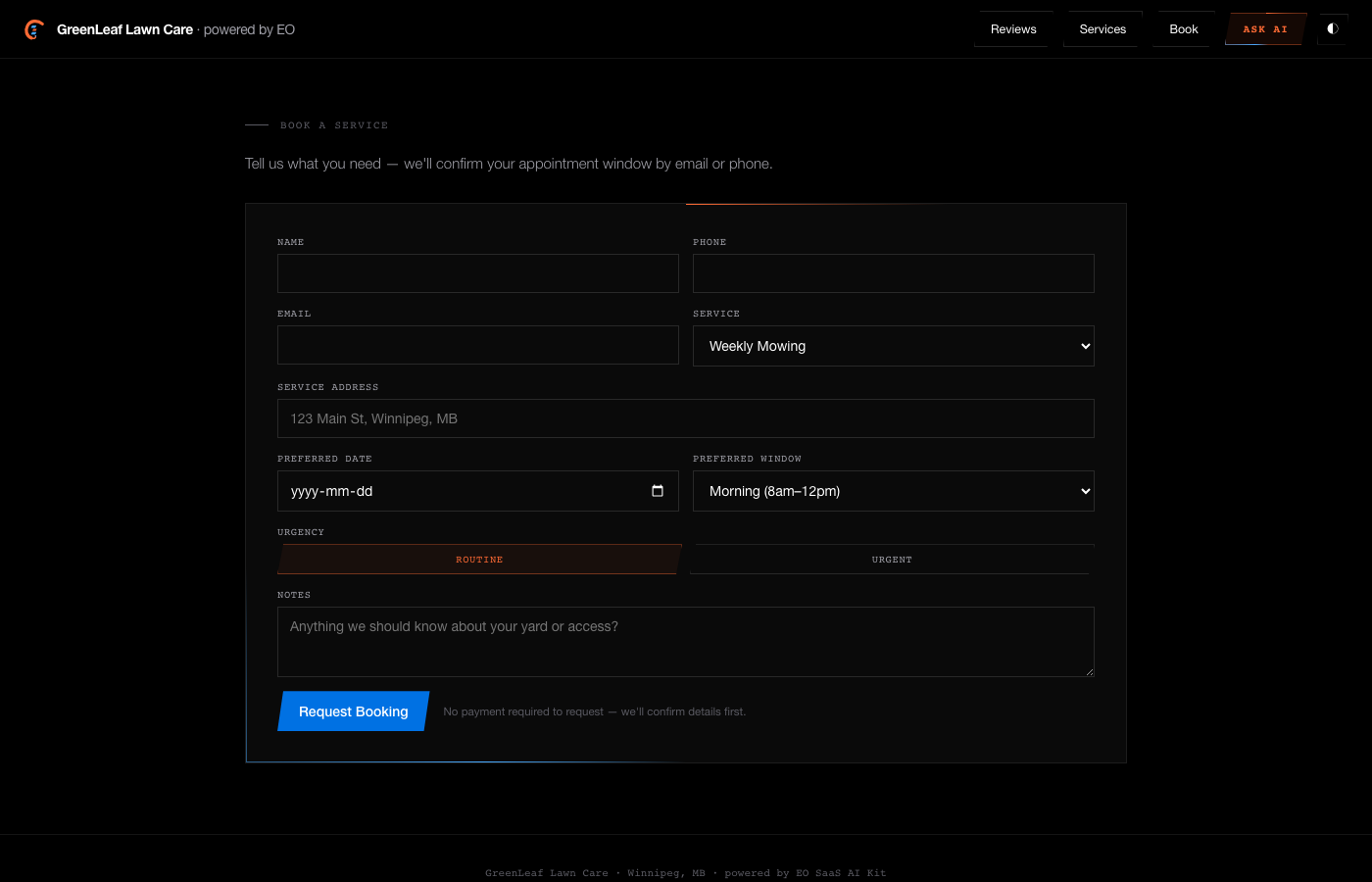Open the Book nav item
The height and width of the screenshot is (882, 1372).
click(x=1184, y=29)
